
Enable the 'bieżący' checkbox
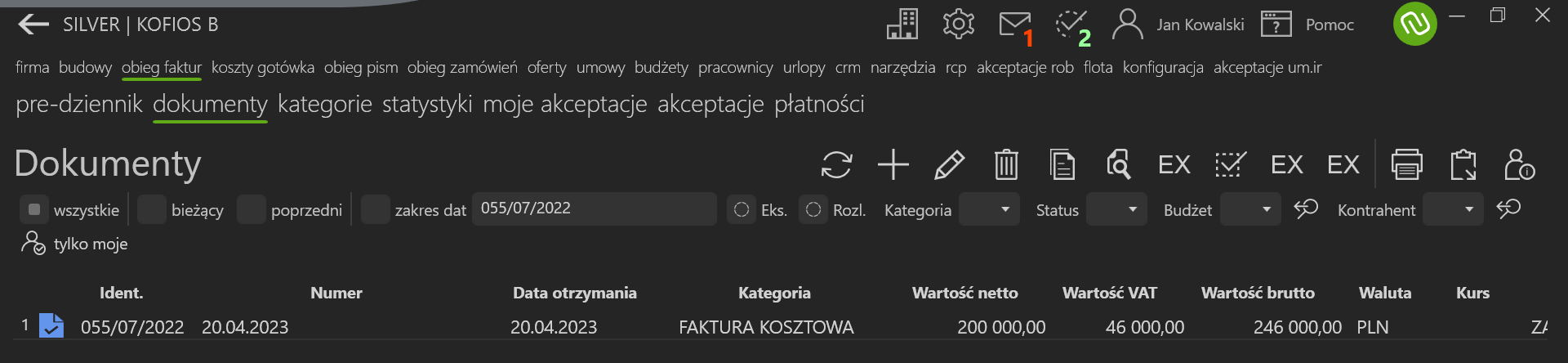tap(152, 209)
